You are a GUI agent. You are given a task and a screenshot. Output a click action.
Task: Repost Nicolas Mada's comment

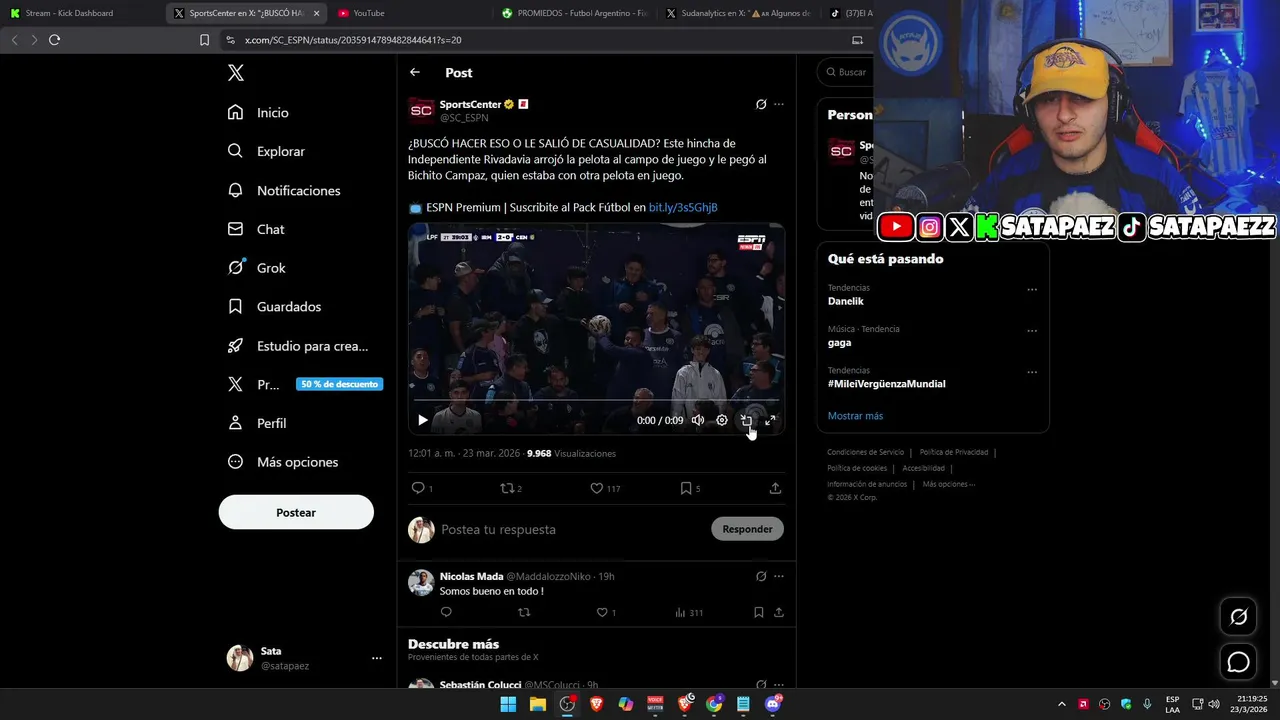524,612
